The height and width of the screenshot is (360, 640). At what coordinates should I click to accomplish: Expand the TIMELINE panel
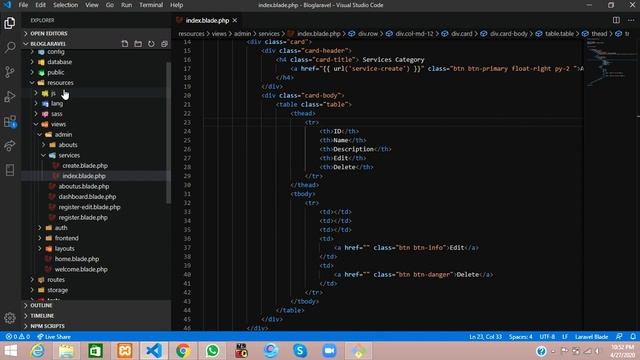pos(42,316)
